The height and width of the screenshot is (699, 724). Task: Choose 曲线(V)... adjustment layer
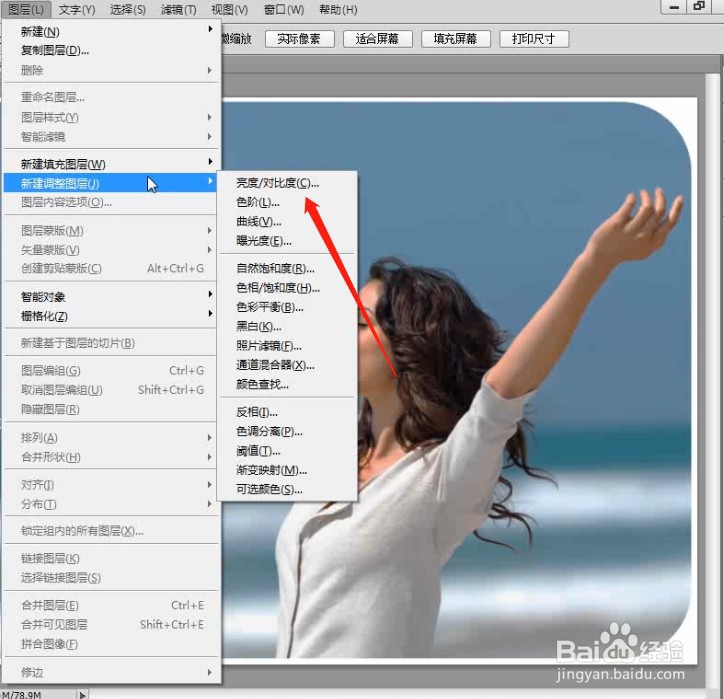(x=287, y=222)
